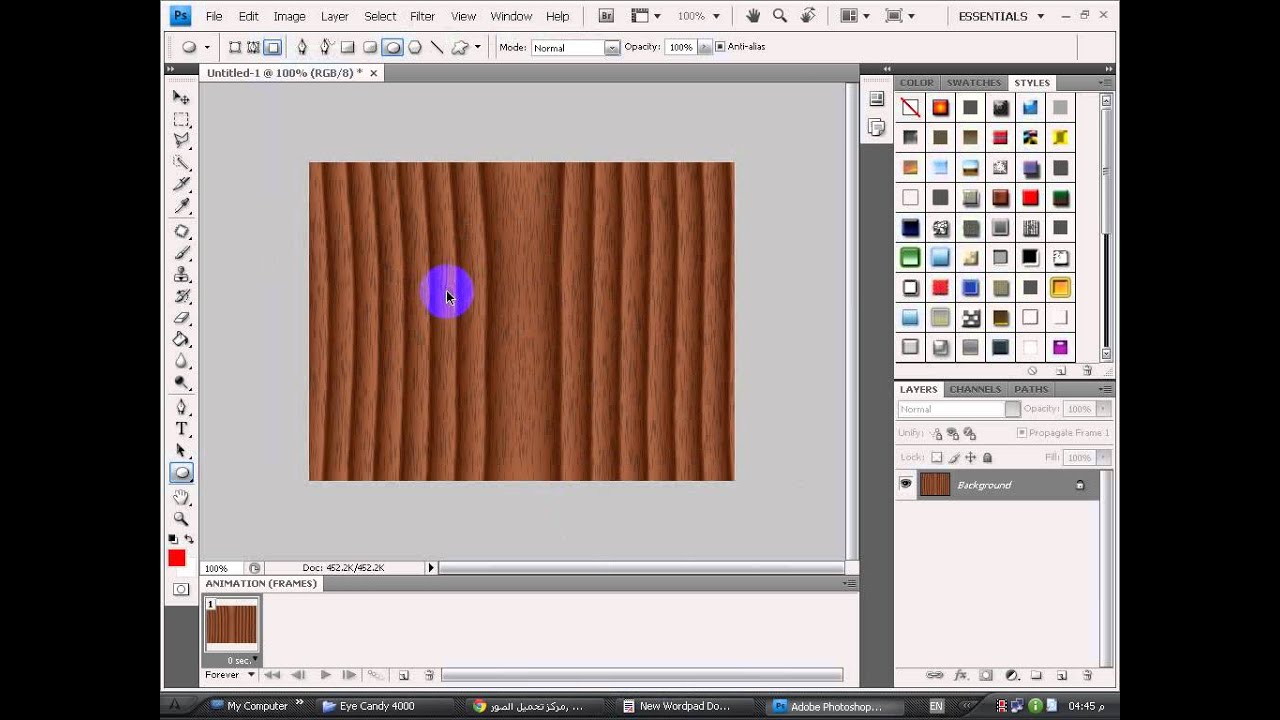Select the Ellipse shape tool in toolbox
Image resolution: width=1280 pixels, height=720 pixels.
coord(181,473)
